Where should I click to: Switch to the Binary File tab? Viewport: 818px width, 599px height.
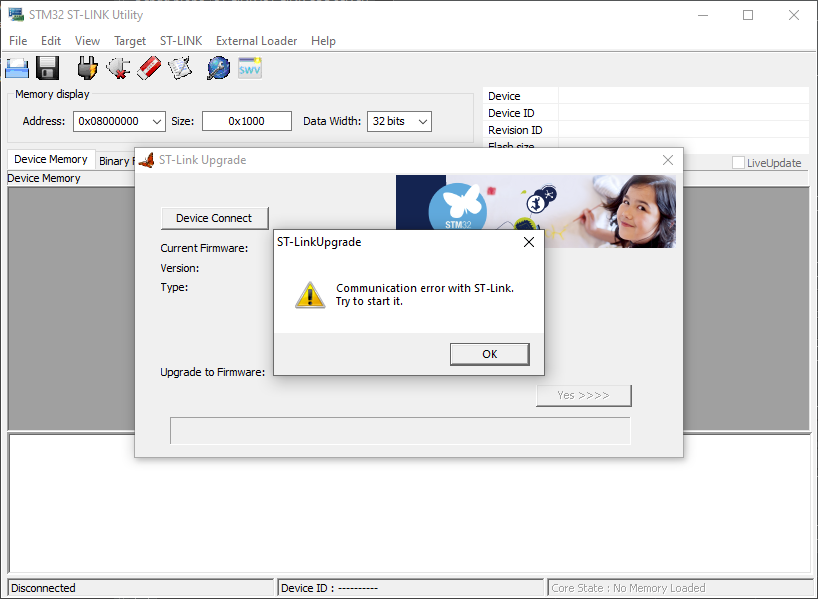tap(115, 161)
